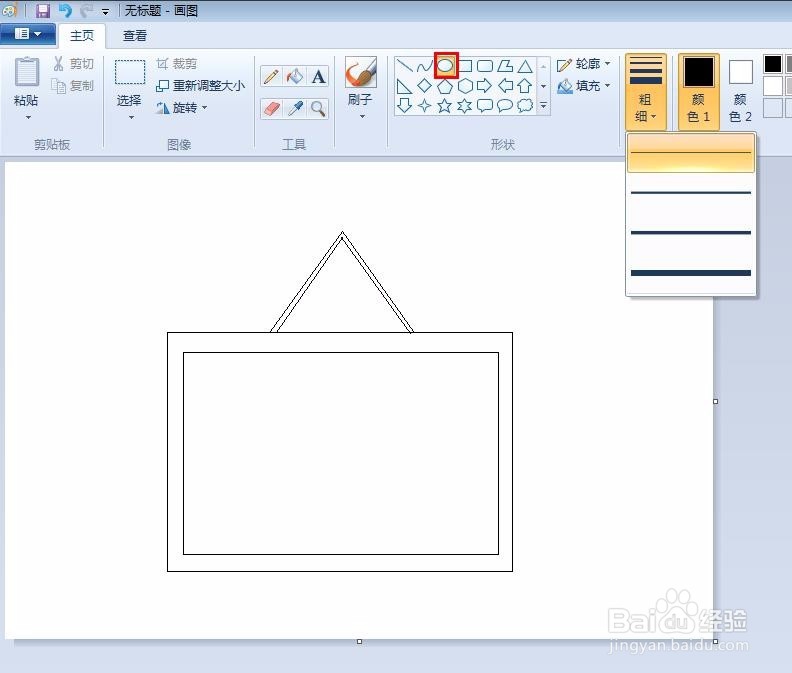792x673 pixels.
Task: Choose the Hexagon shape
Action: (465, 86)
